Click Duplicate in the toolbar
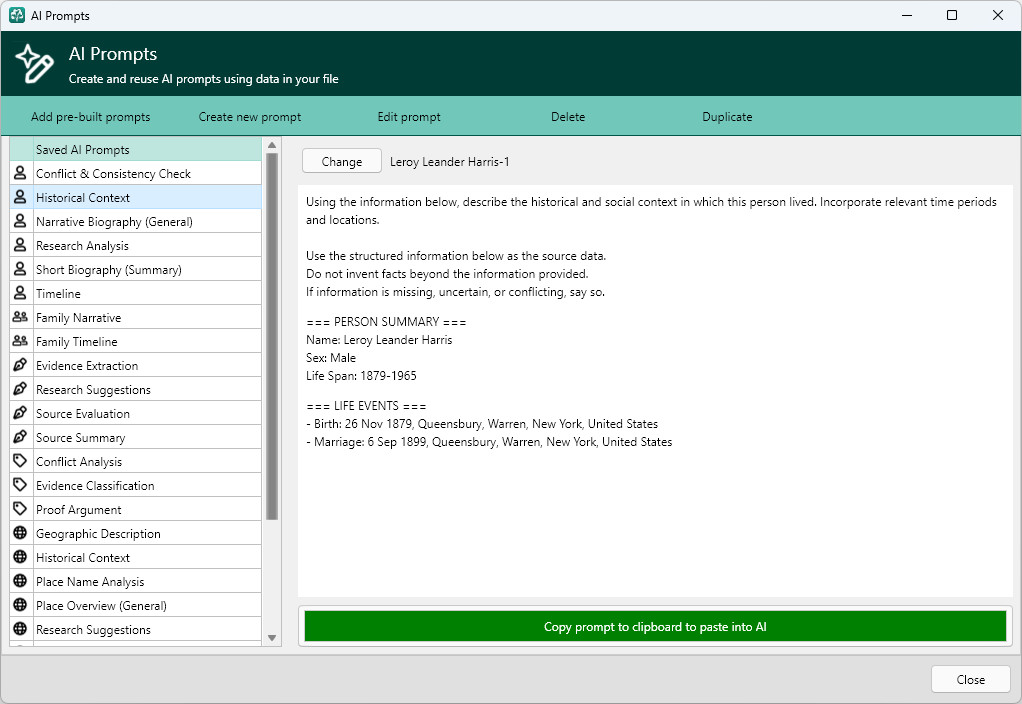This screenshot has width=1022, height=704. tap(727, 117)
